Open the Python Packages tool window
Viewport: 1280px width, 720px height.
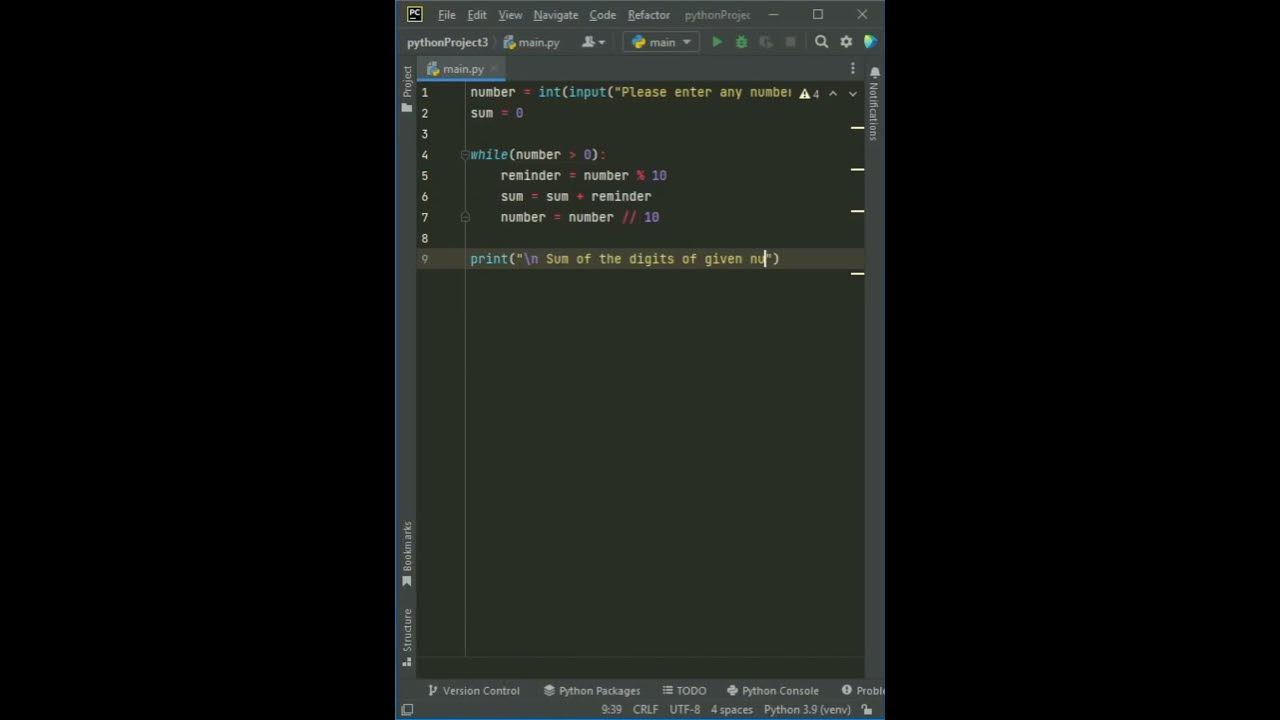click(x=592, y=690)
